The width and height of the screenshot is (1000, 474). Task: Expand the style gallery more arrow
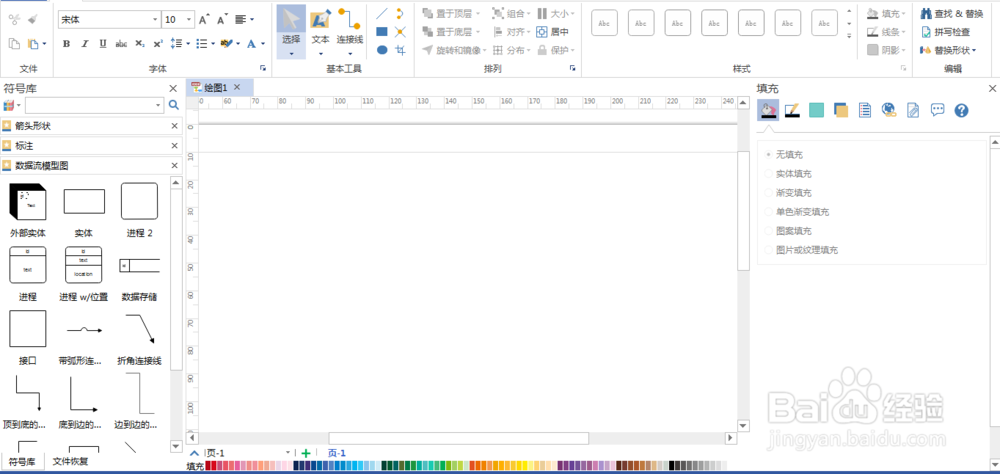tap(849, 36)
